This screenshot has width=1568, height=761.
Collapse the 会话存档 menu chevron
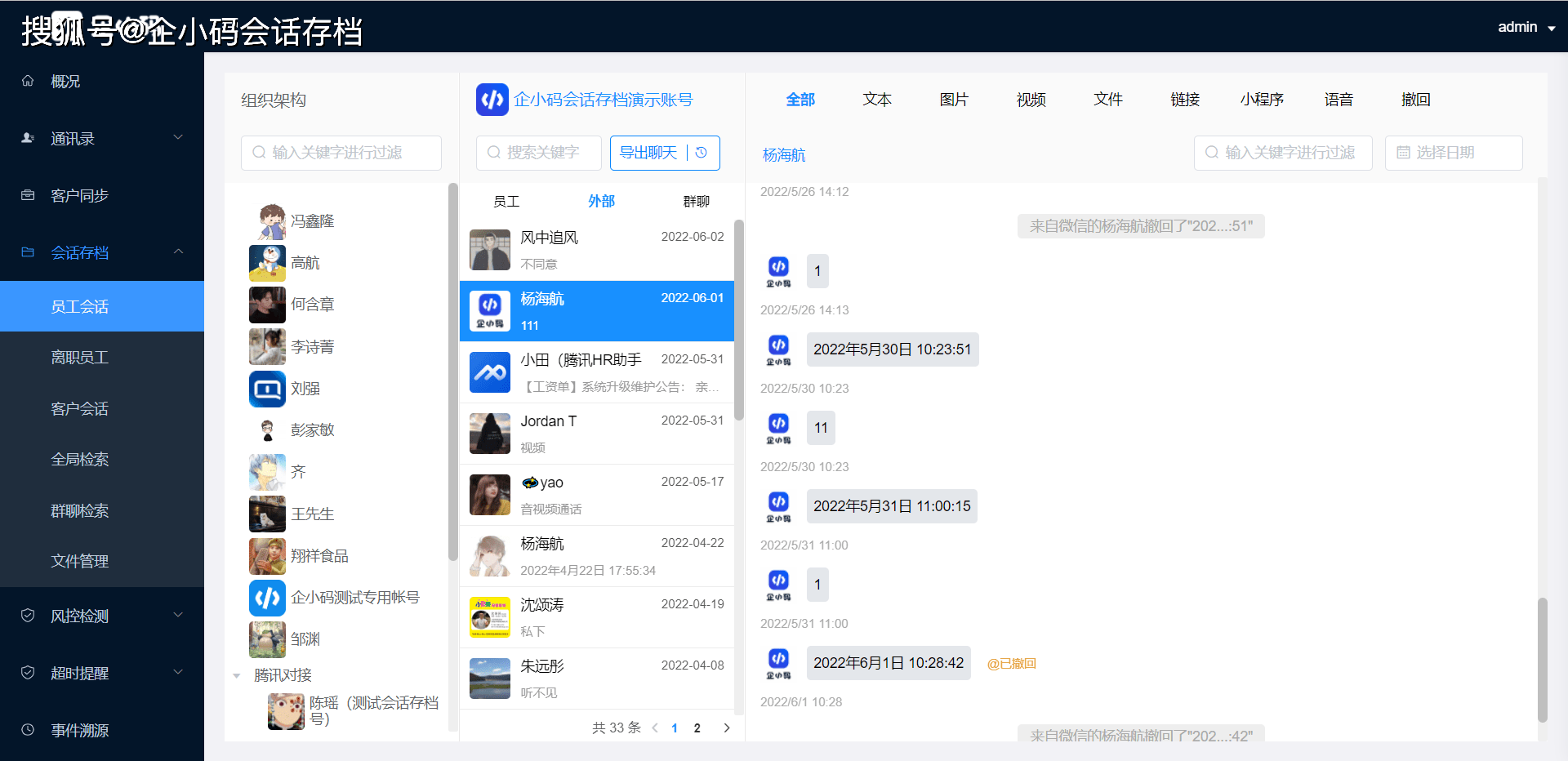coord(178,251)
